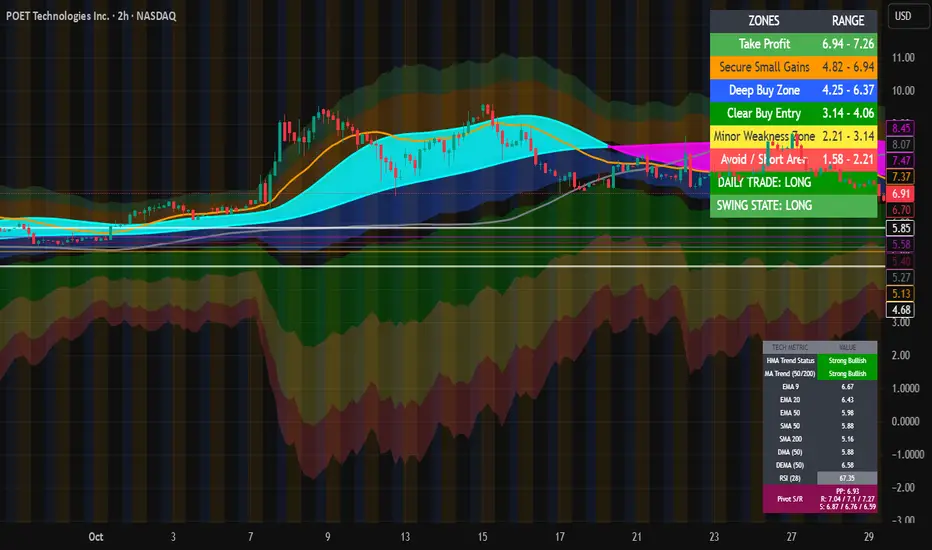This screenshot has width=932, height=550.
Task: Click the 5.27 price label
Action: pos(901,278)
